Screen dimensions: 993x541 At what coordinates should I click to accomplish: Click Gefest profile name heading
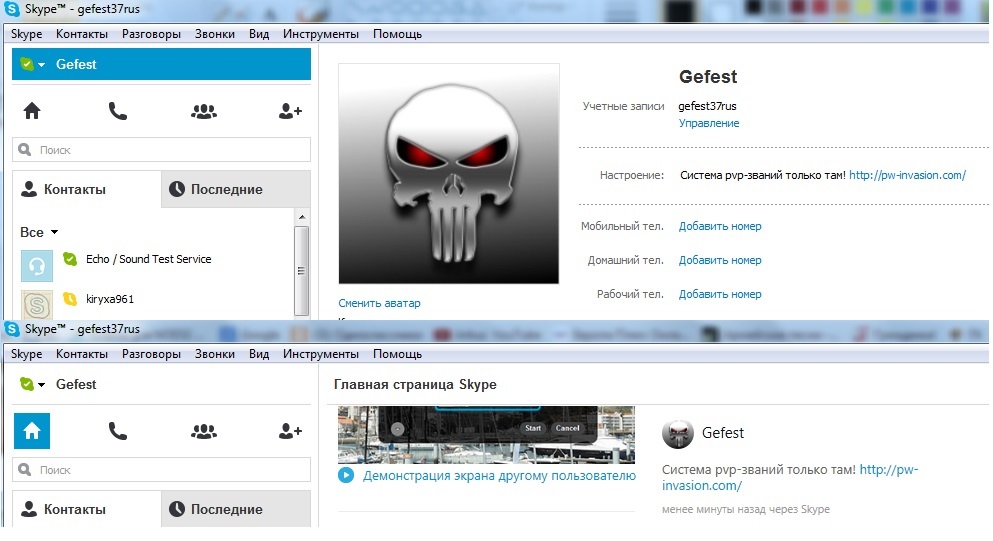click(x=708, y=77)
